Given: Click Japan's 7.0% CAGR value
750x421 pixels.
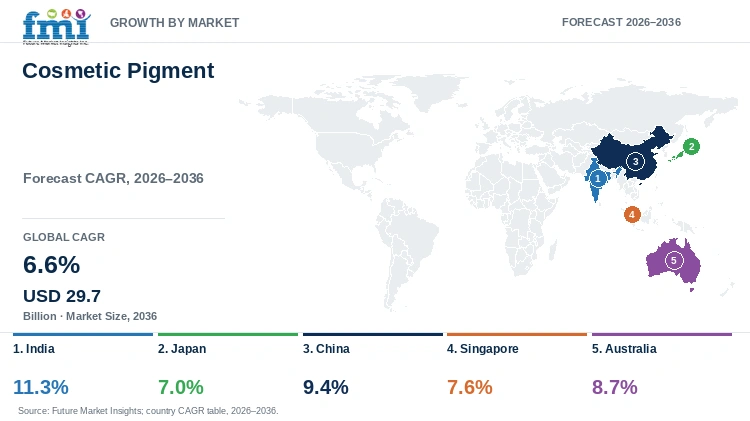Looking at the screenshot, I should (x=181, y=387).
